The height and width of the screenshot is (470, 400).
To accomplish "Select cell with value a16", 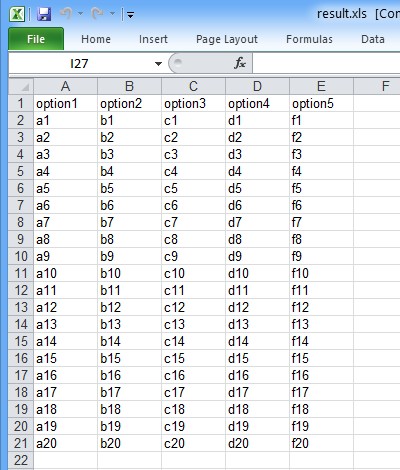I will click(65, 375).
